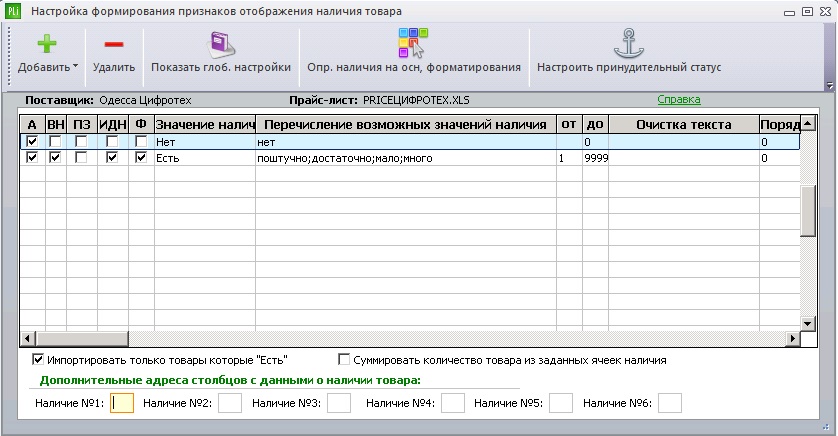Image resolution: width=838 pixels, height=436 pixels.
Task: Open the Справка help link
Action: click(679, 99)
